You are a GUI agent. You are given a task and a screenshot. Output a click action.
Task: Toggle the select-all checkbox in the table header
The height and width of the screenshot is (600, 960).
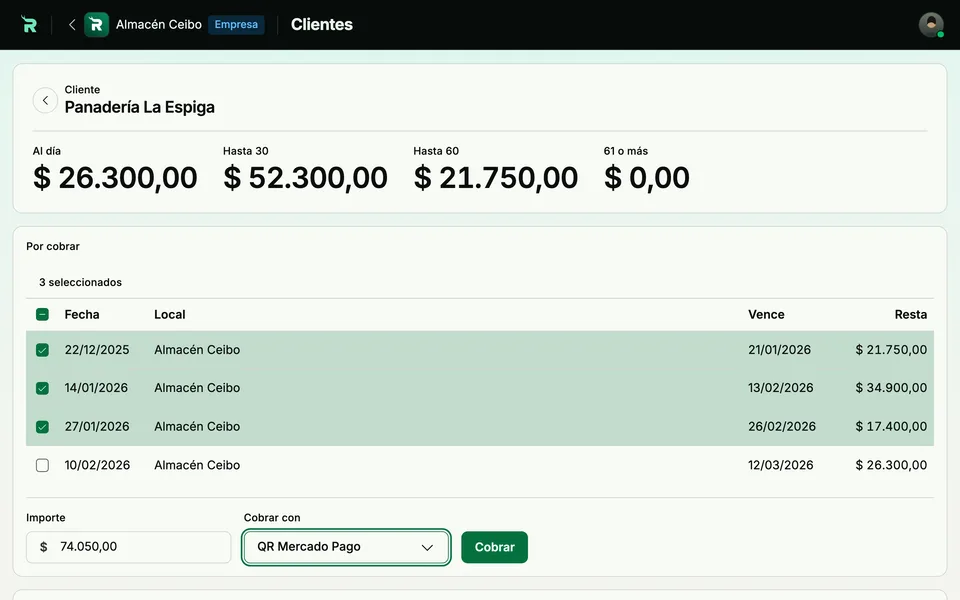point(42,315)
